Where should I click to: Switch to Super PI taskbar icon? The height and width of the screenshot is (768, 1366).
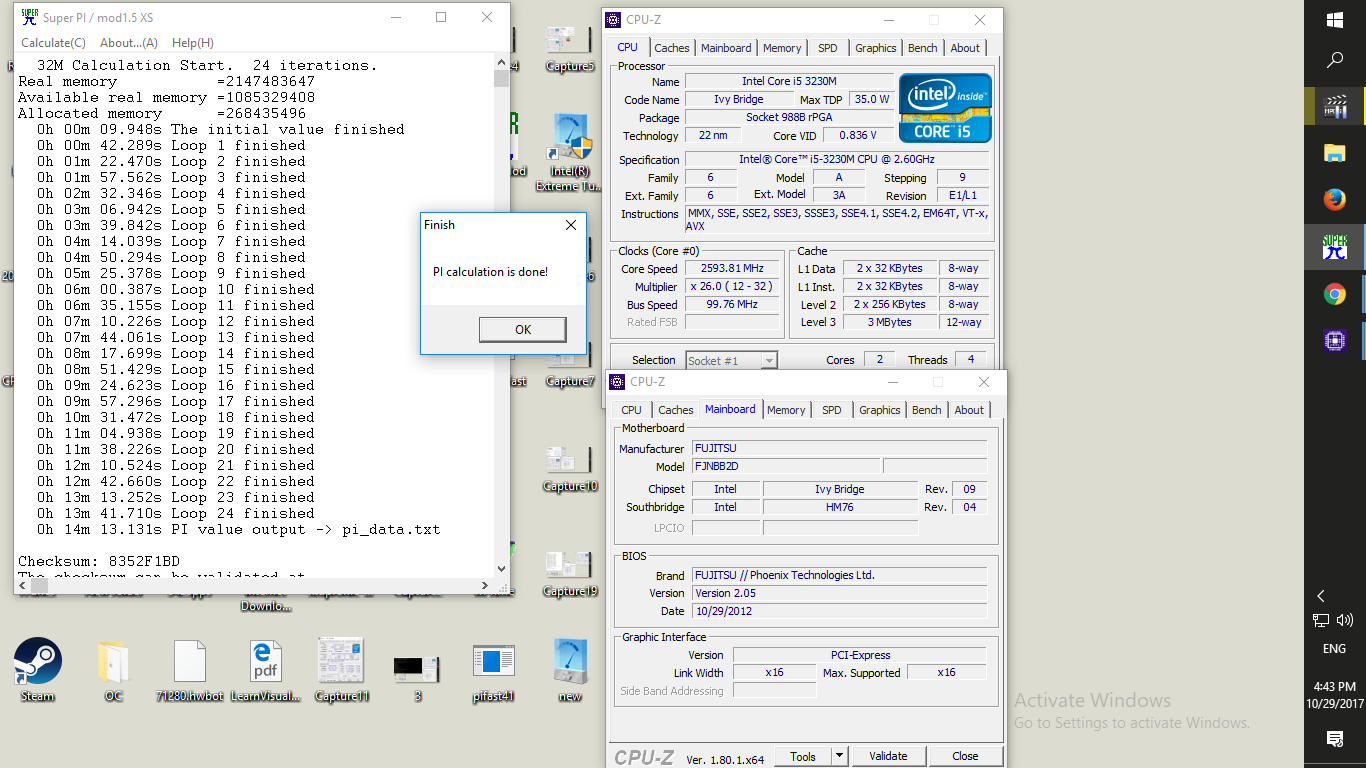tap(1335, 247)
